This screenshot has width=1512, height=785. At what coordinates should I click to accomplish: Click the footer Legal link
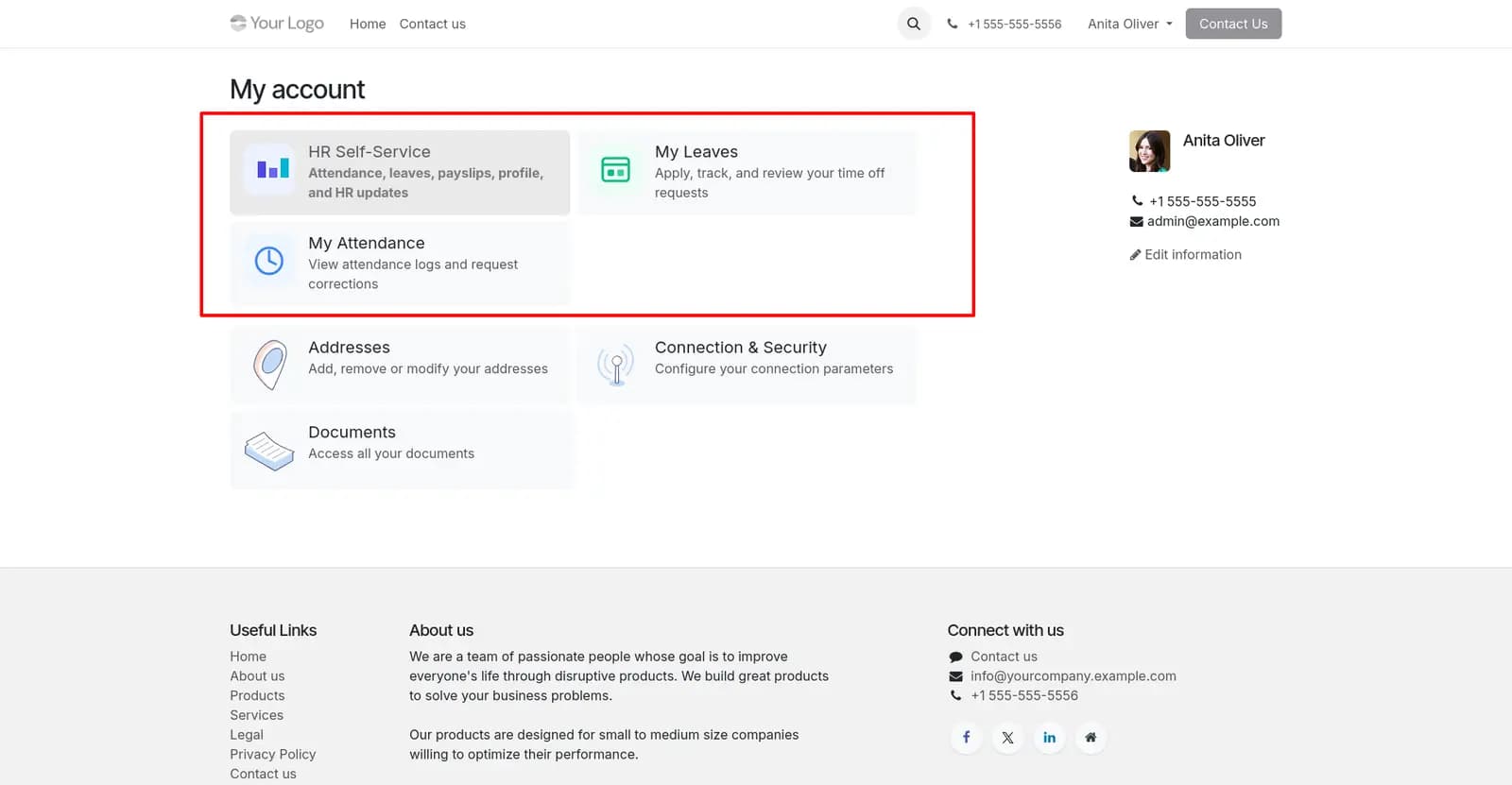click(x=247, y=735)
